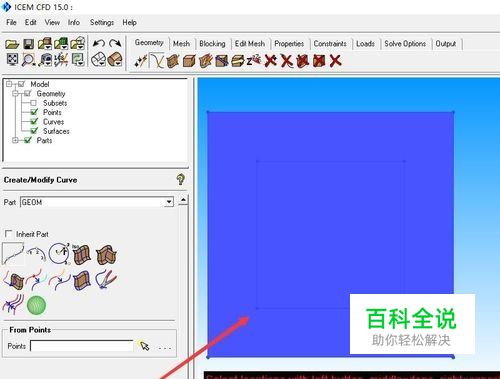
Task: Click the Save Project floppy icon
Action: [29, 44]
